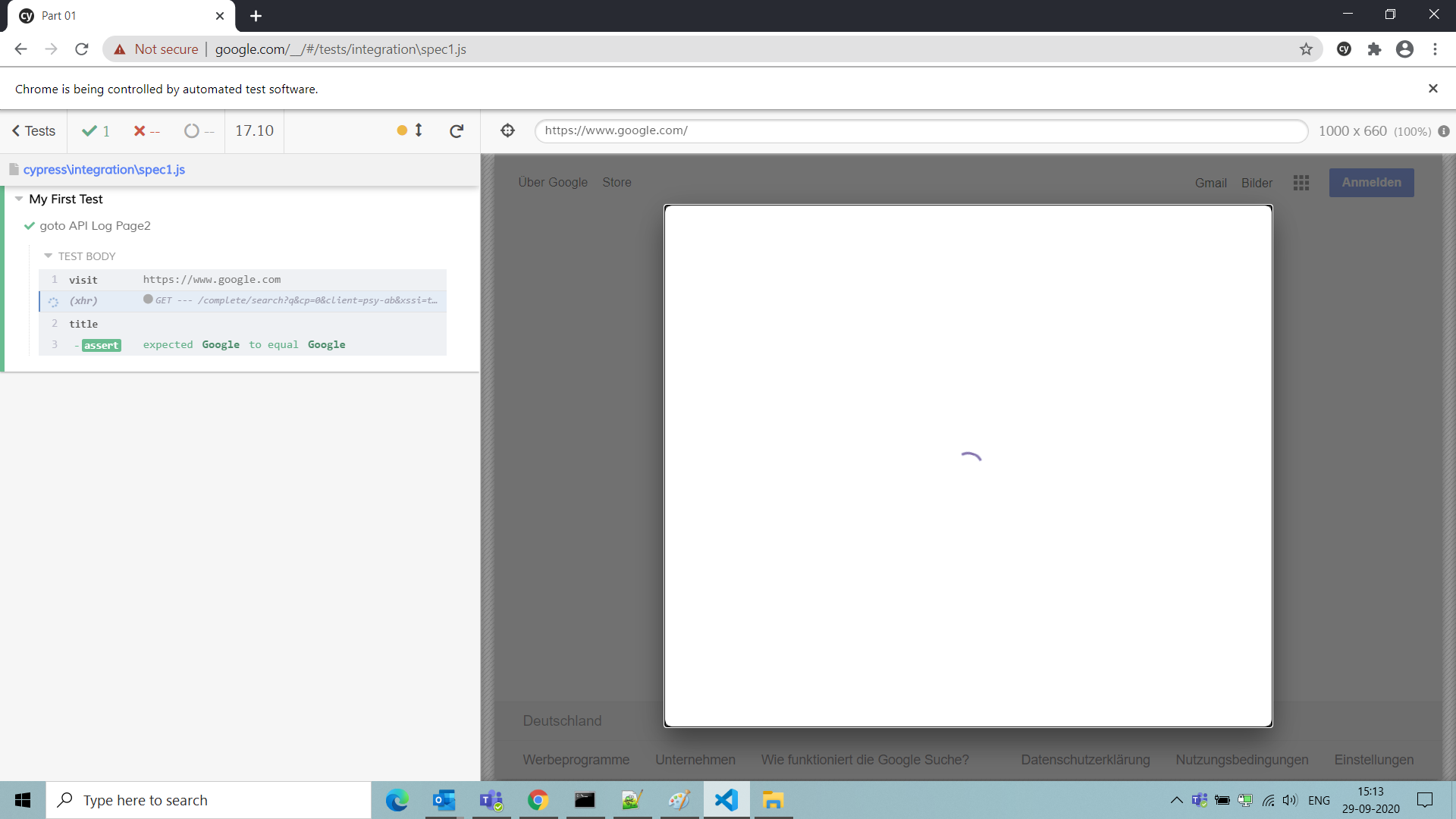Click the Paint taskbar icon

[x=679, y=800]
